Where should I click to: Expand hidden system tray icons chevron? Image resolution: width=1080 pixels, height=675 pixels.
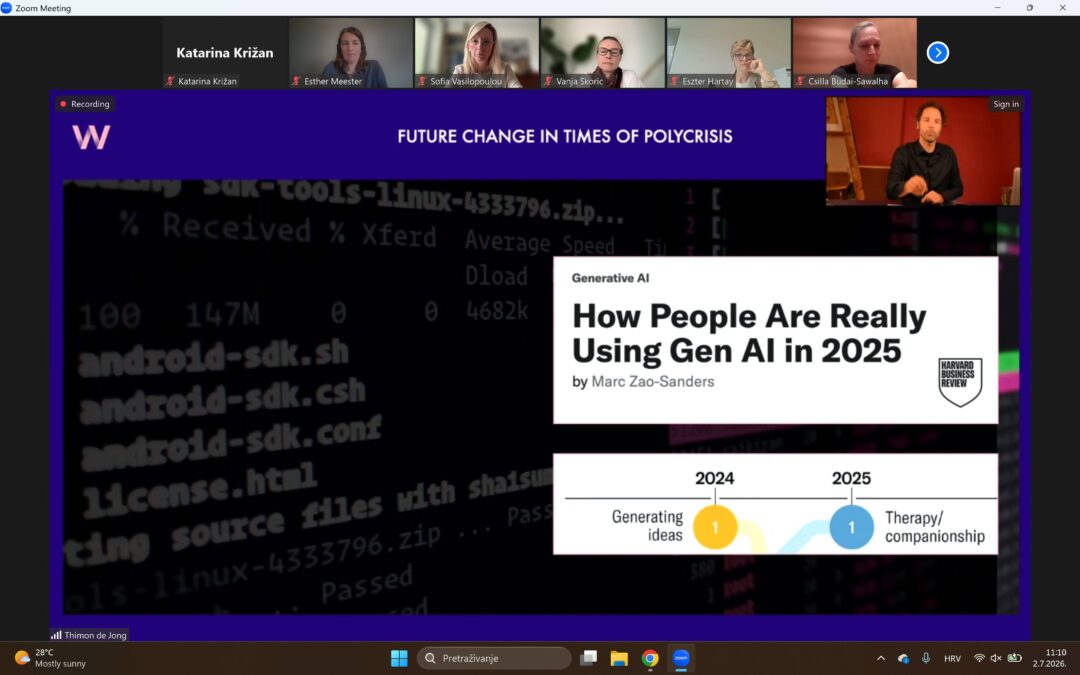click(881, 658)
